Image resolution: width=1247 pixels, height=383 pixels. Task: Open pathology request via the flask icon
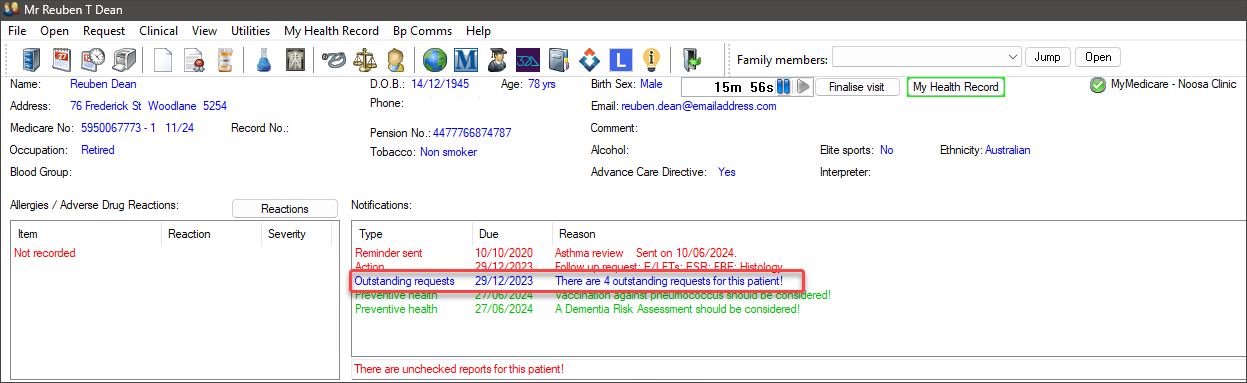click(263, 59)
